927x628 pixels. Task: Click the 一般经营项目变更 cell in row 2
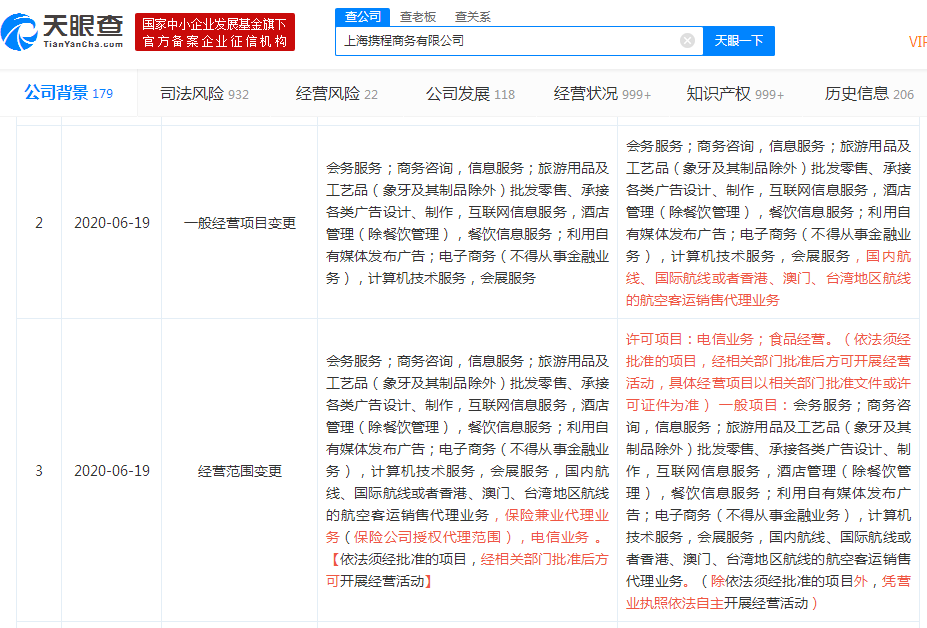click(240, 223)
